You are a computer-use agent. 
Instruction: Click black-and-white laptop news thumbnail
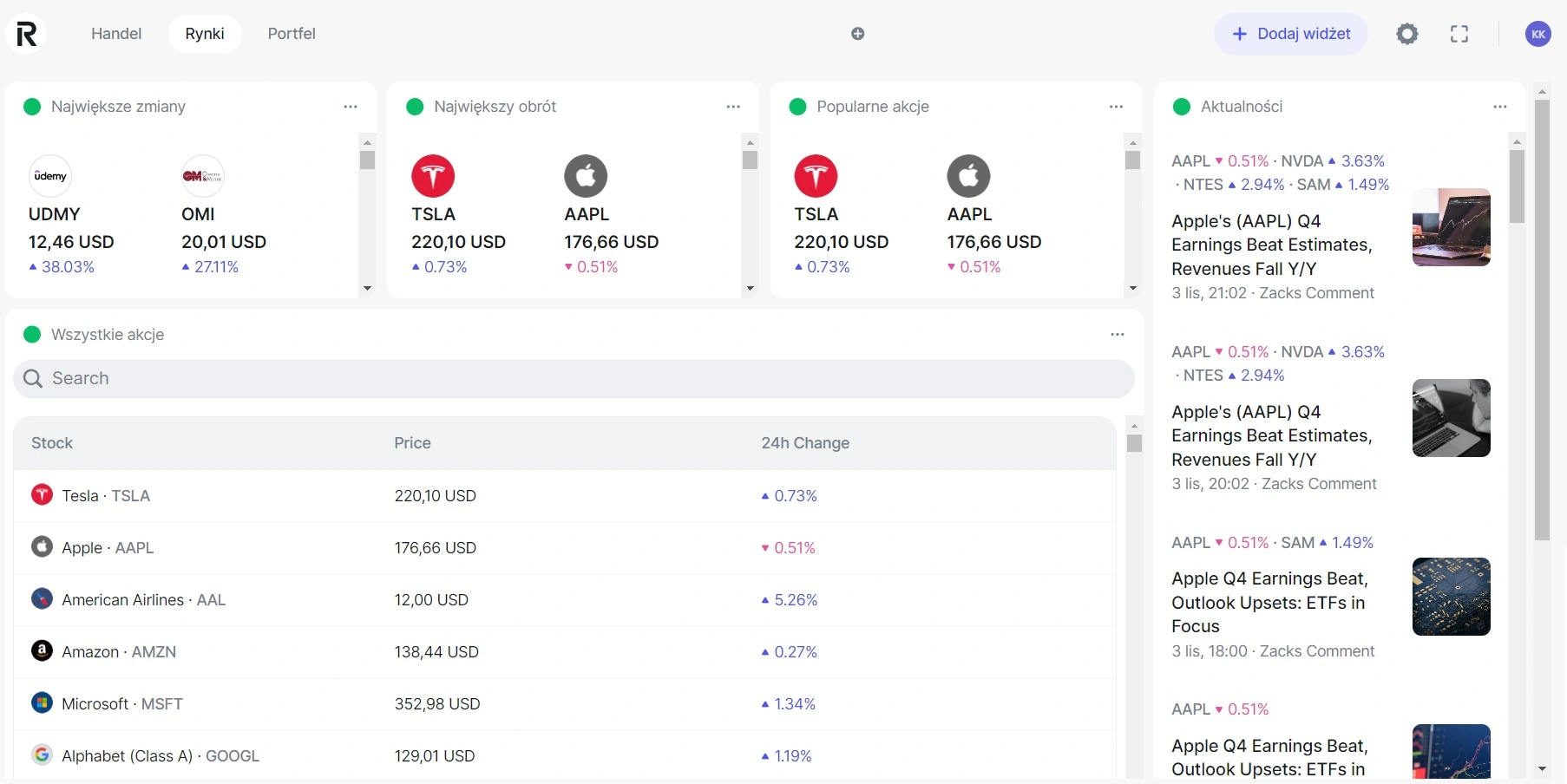[x=1452, y=418]
